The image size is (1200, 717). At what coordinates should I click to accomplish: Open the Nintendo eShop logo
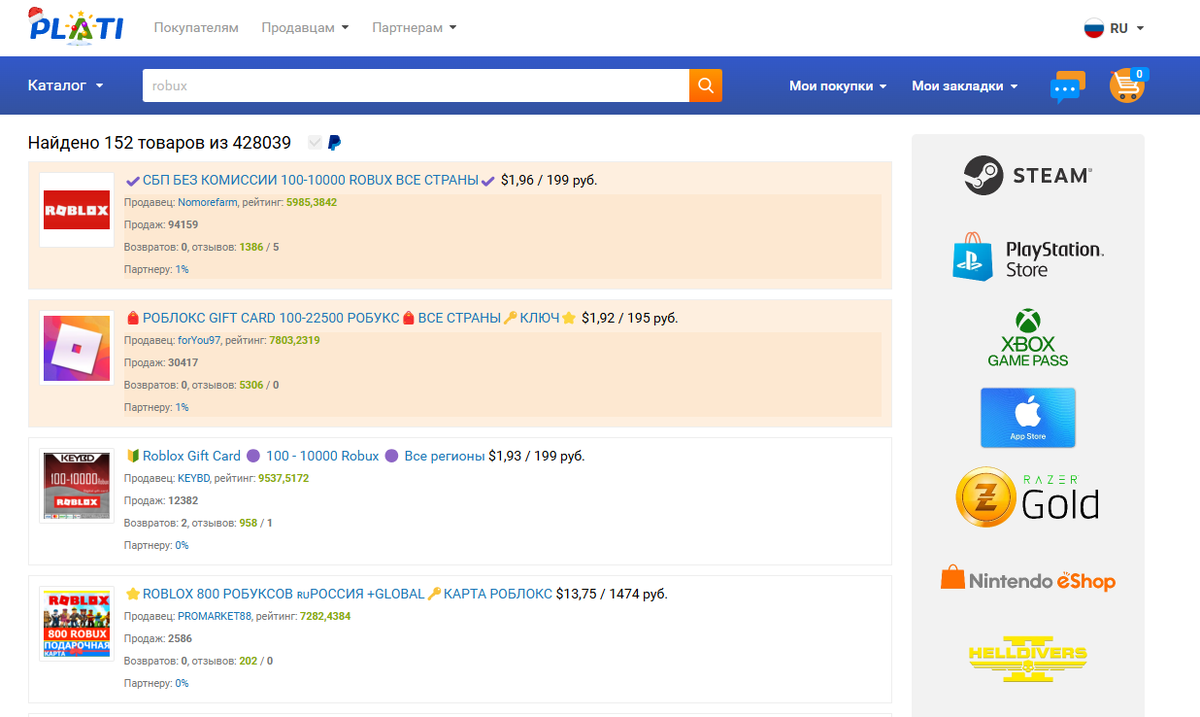click(x=1028, y=580)
